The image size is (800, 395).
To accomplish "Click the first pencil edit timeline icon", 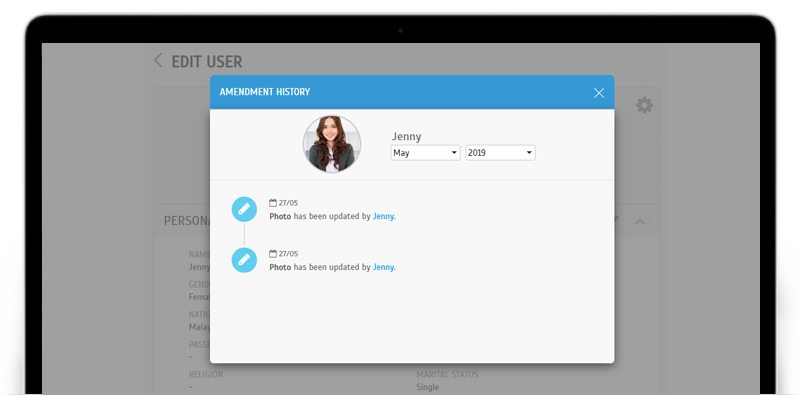I will (244, 209).
